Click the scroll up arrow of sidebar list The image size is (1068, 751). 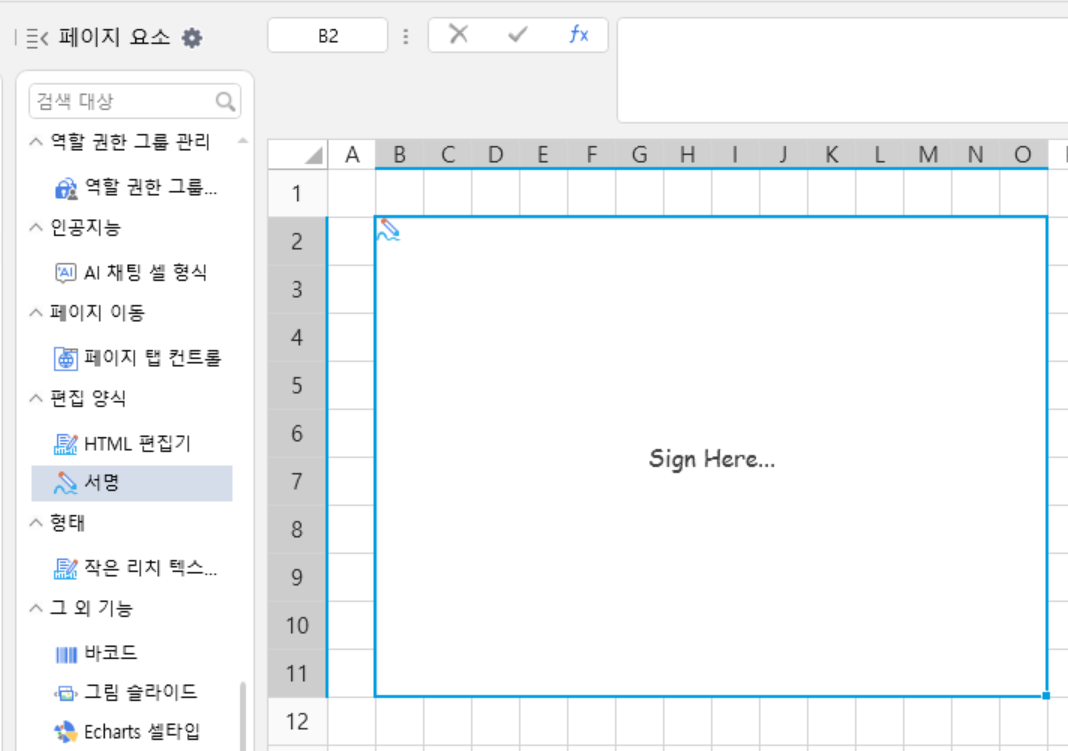click(243, 142)
